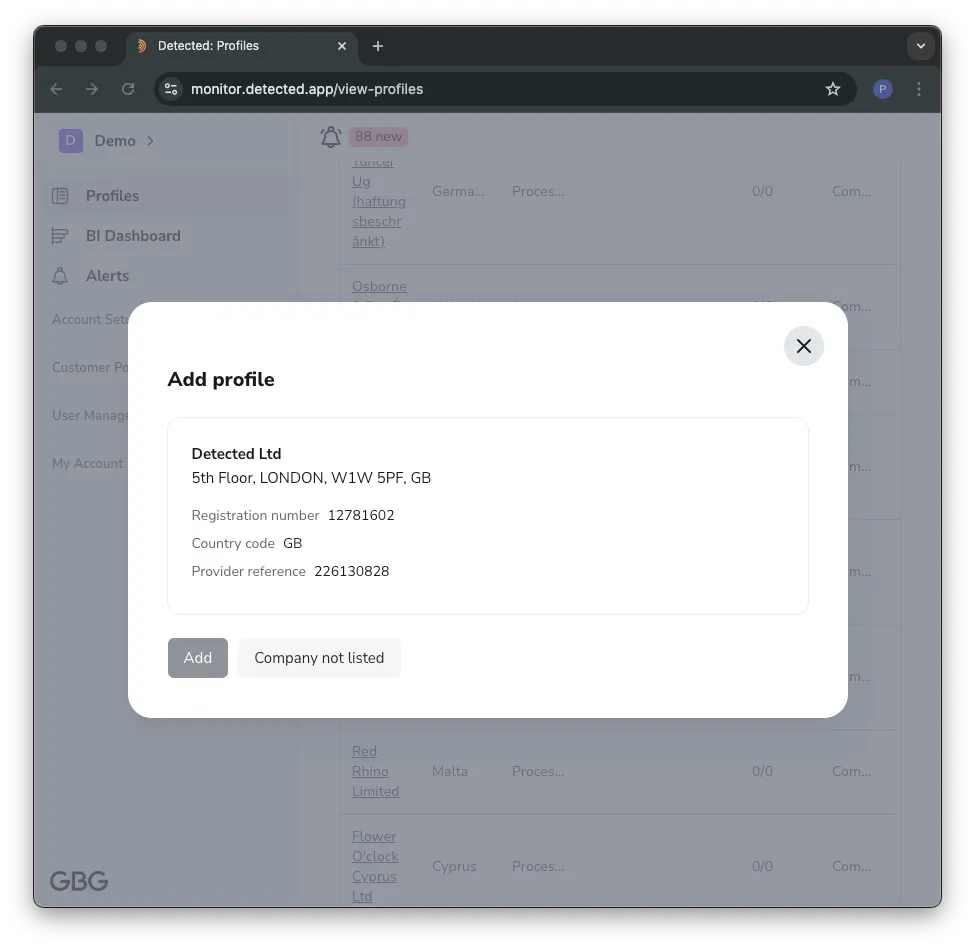Click the address 5th Floor, LONDON text
Screen dimensions: 975x949
[311, 478]
